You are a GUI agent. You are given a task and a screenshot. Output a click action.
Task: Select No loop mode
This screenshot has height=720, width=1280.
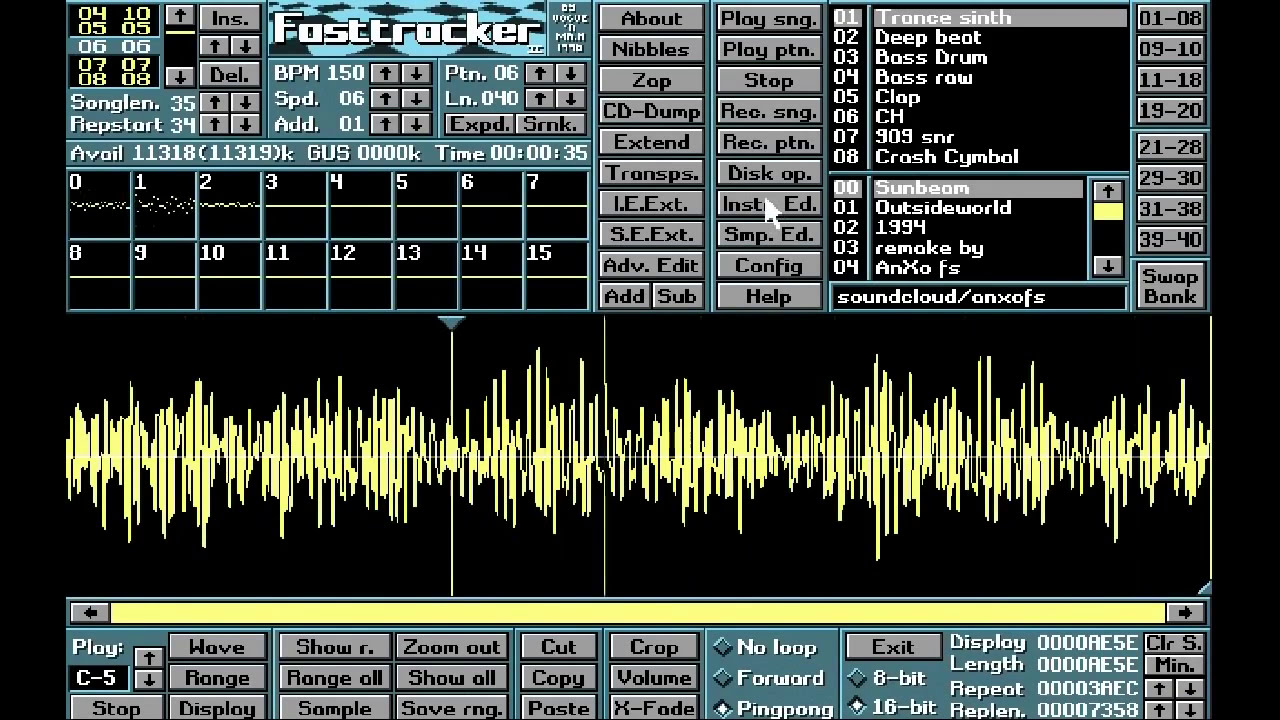coord(768,648)
